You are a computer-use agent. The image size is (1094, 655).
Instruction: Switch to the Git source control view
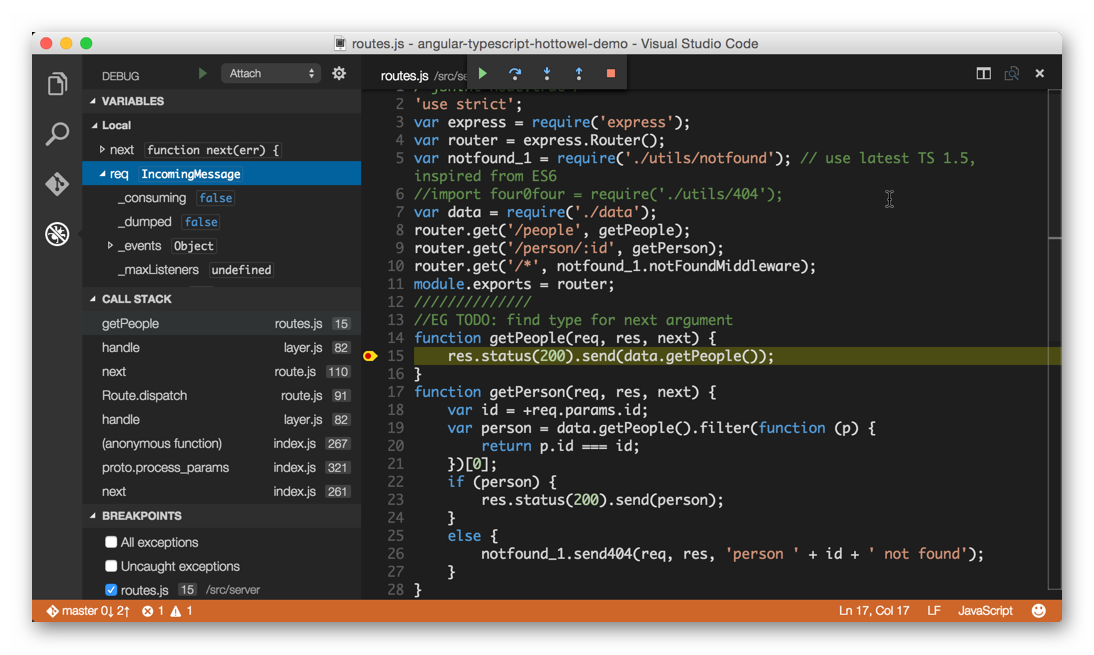tap(57, 184)
